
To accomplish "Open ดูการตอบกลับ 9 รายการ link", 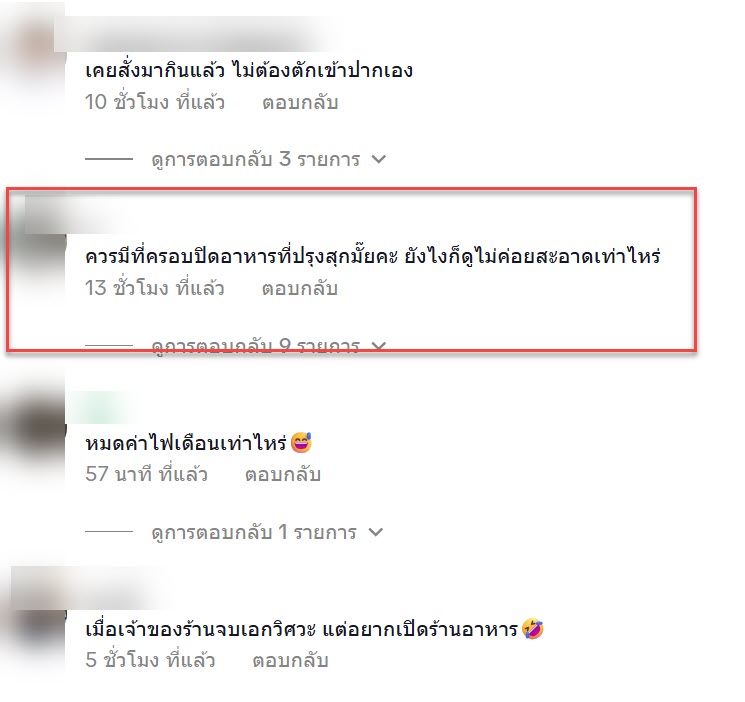I will (x=256, y=346).
